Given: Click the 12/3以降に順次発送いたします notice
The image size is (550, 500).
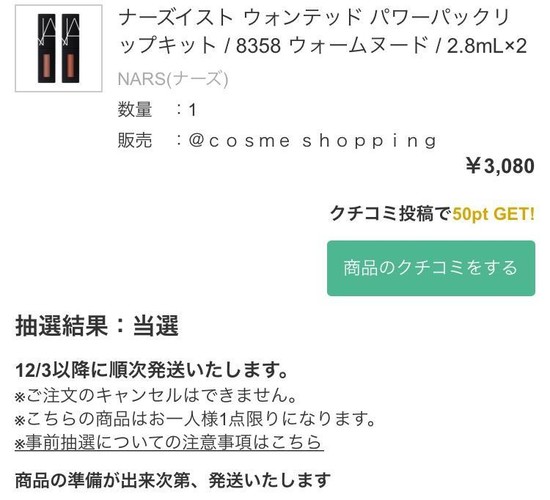Looking at the screenshot, I should 152,369.
